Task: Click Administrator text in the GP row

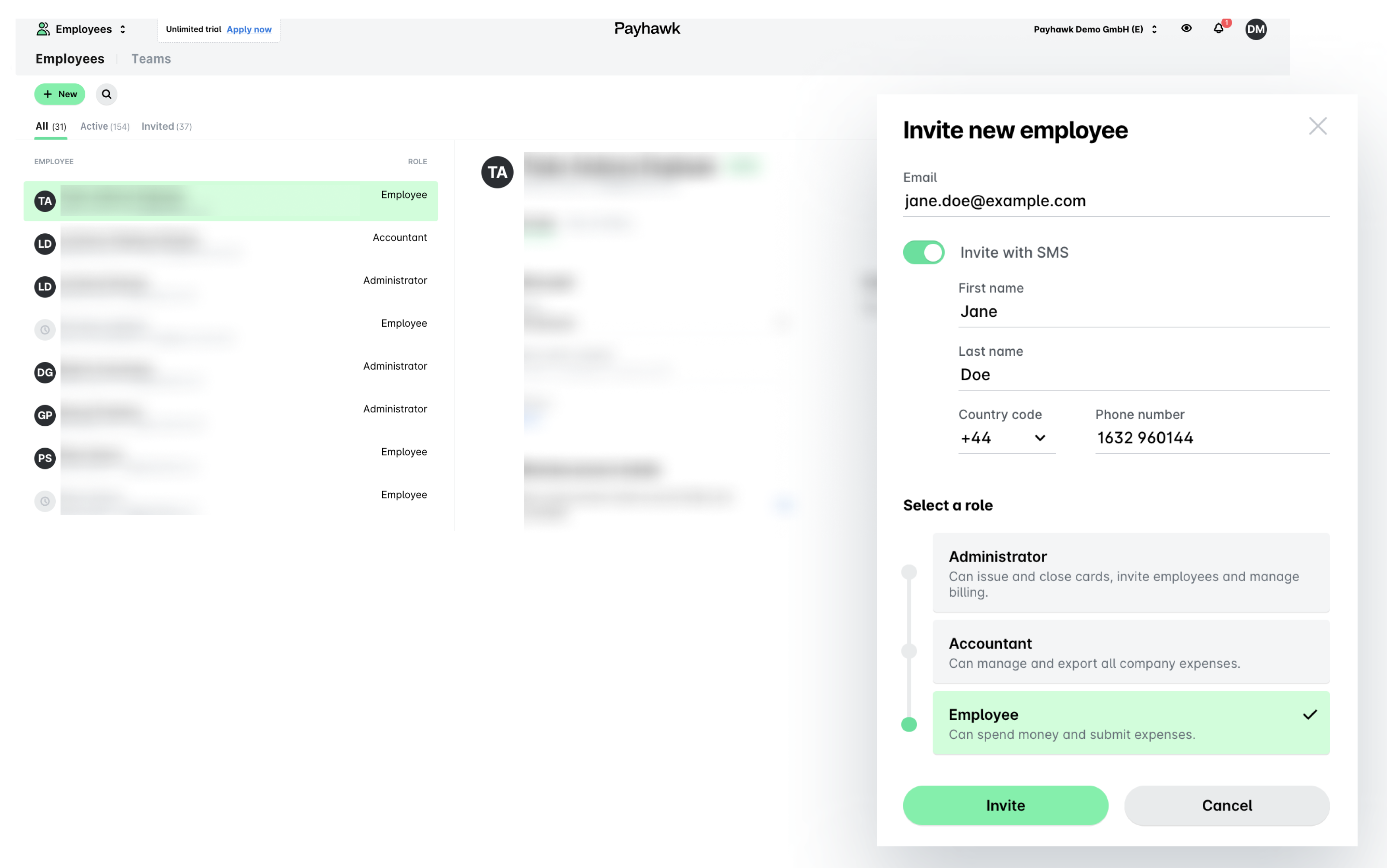Action: [395, 409]
